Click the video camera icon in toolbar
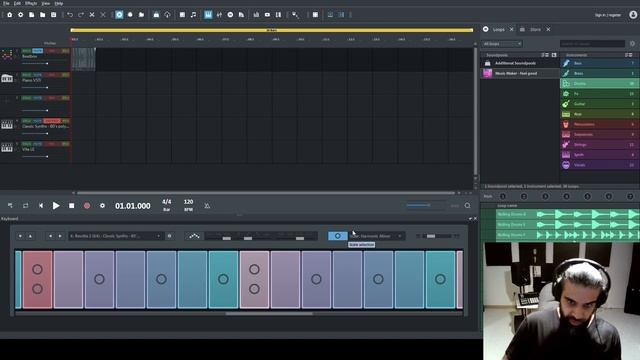The image size is (640, 360). (267, 15)
